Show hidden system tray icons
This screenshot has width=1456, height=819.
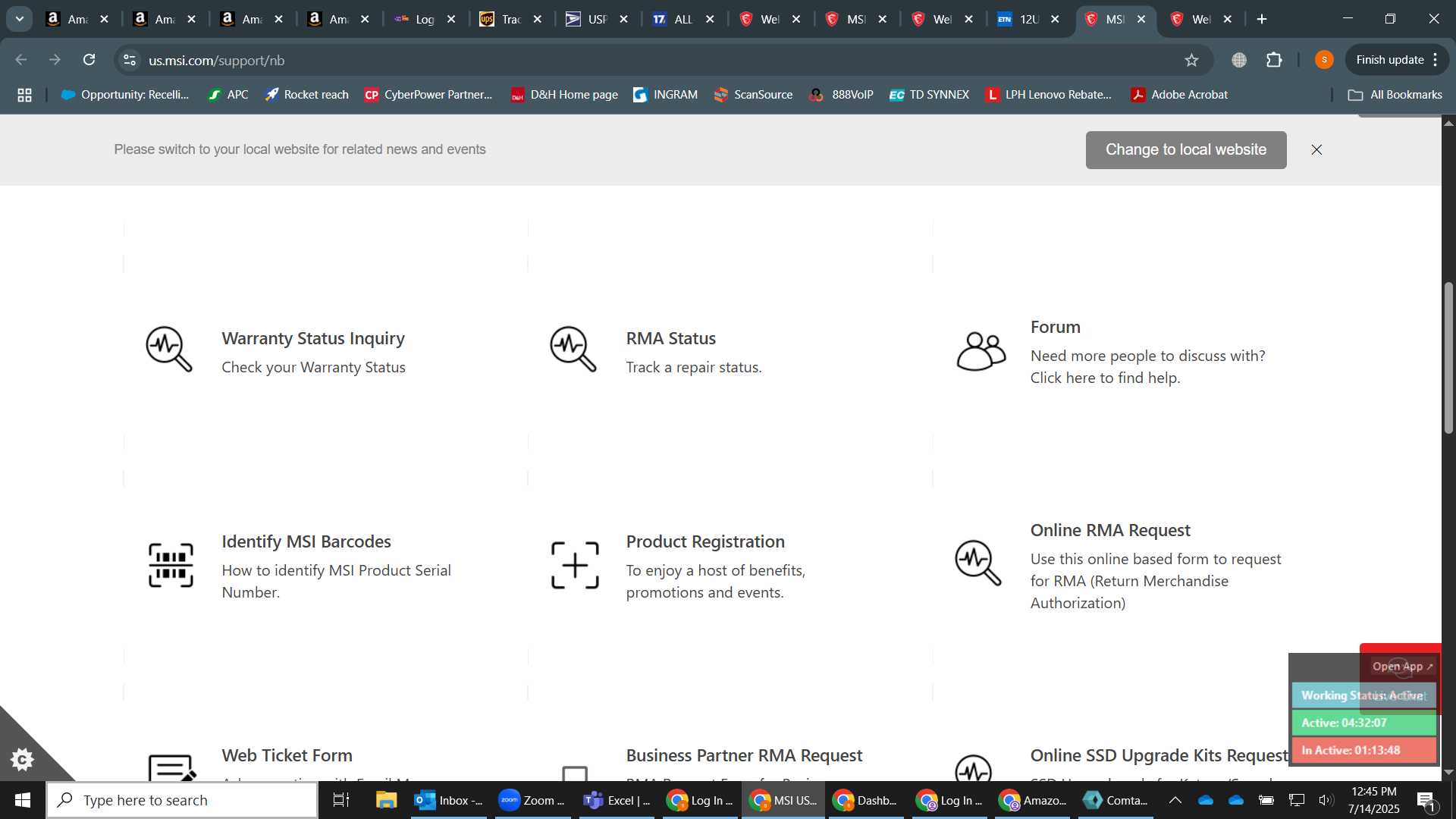[x=1175, y=800]
